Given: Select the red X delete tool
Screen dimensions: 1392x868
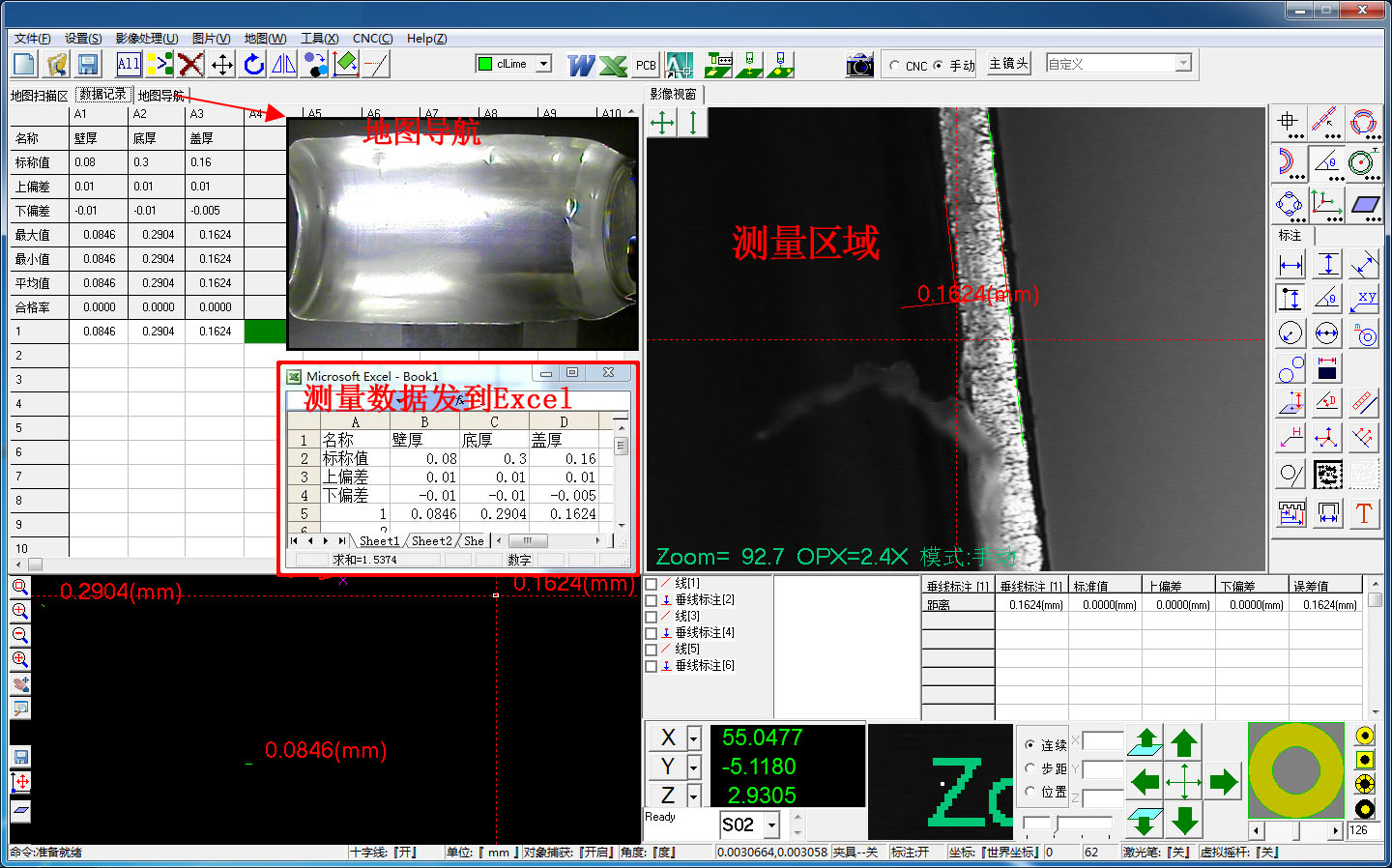Looking at the screenshot, I should (190, 65).
